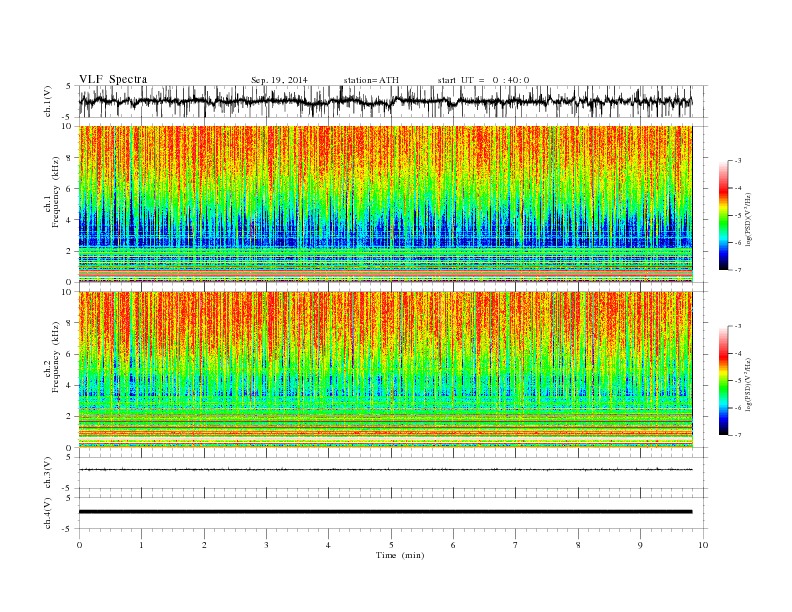Click the thick ch.4 voltage trace
792x612 pixels.
click(x=385, y=512)
